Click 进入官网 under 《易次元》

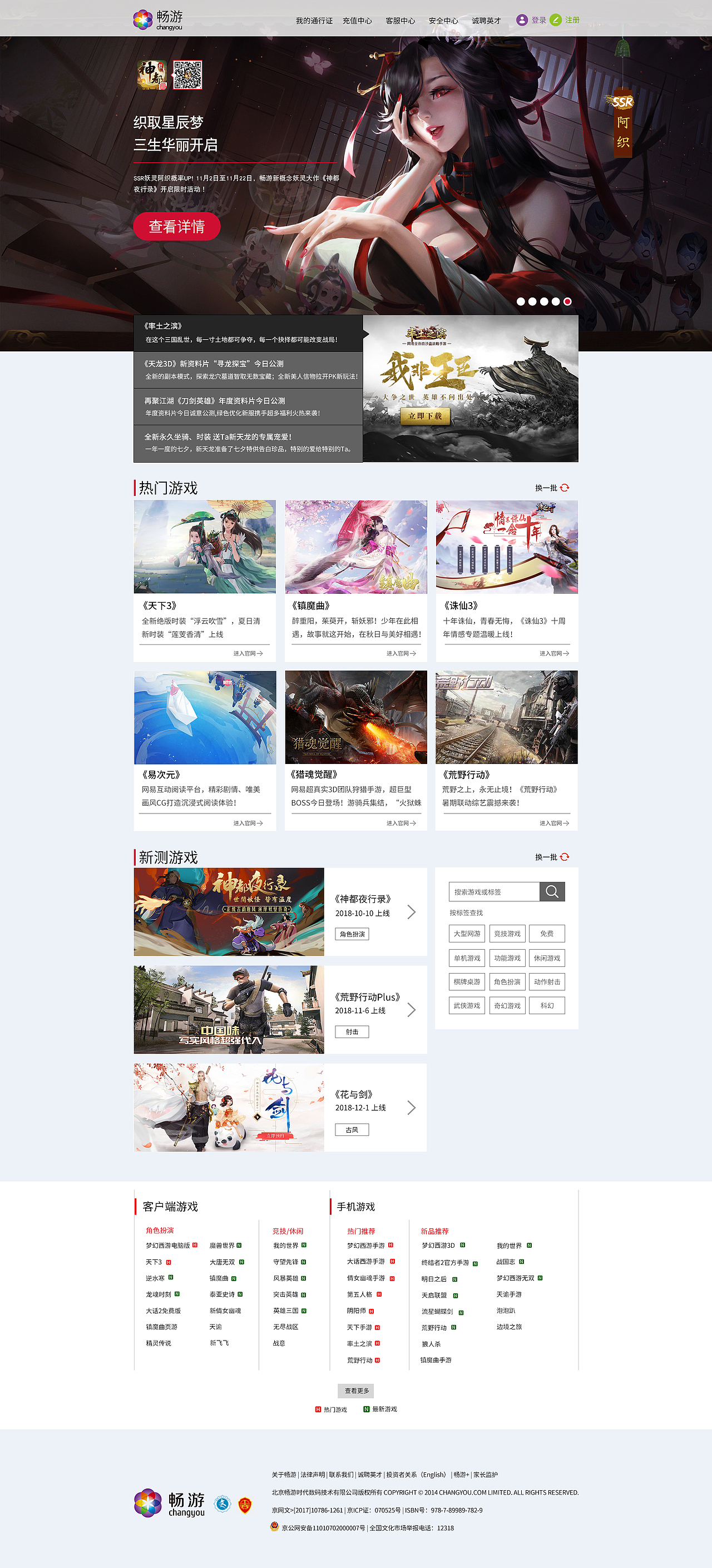tap(248, 823)
